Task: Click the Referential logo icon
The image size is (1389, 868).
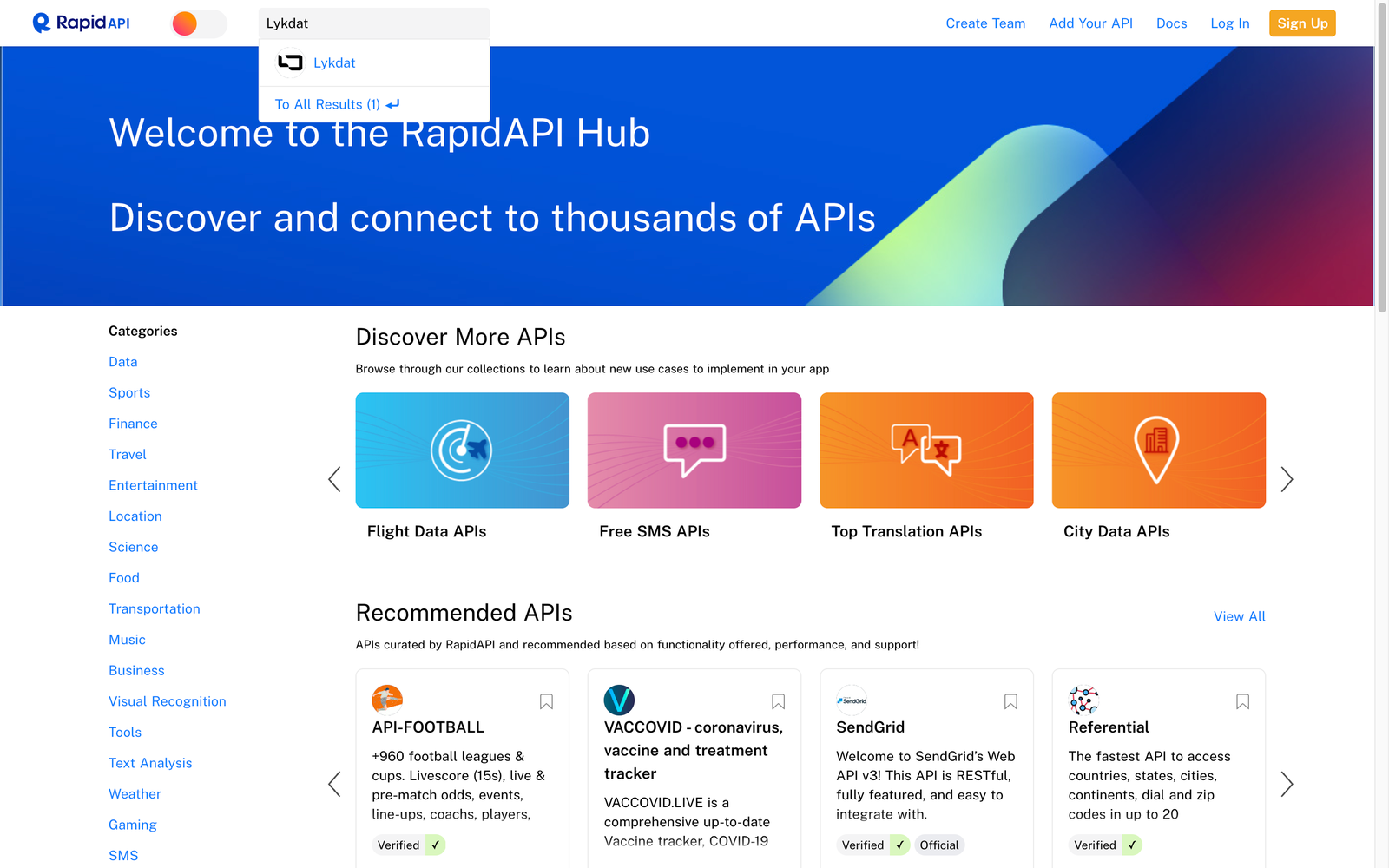Action: point(1083,700)
